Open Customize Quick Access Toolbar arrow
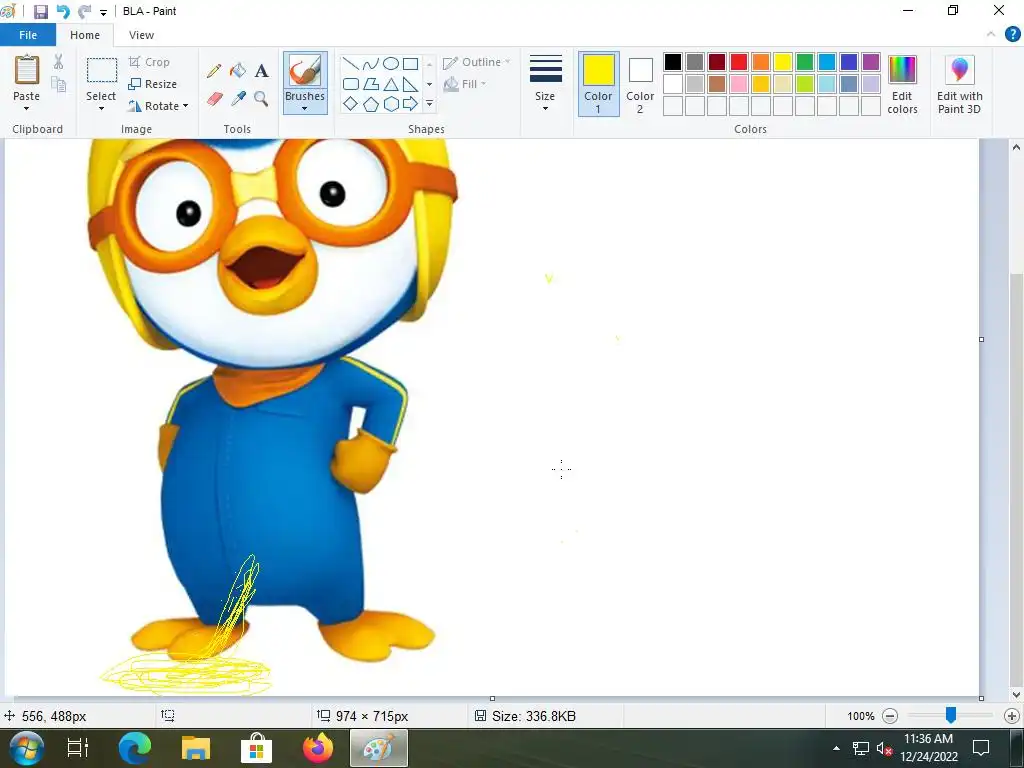This screenshot has width=1024, height=768. 103,12
